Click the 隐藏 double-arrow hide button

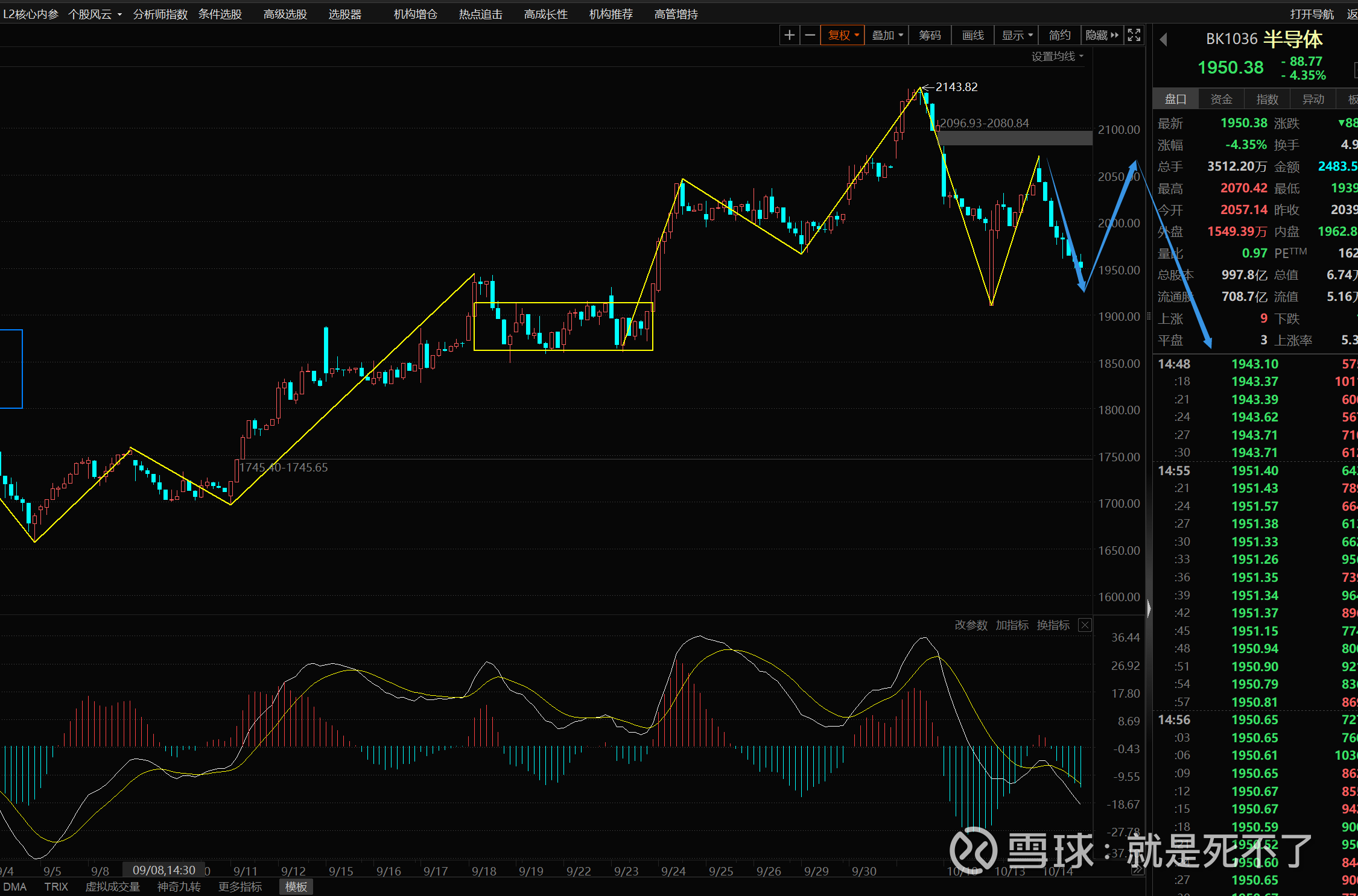pyautogui.click(x=1102, y=36)
